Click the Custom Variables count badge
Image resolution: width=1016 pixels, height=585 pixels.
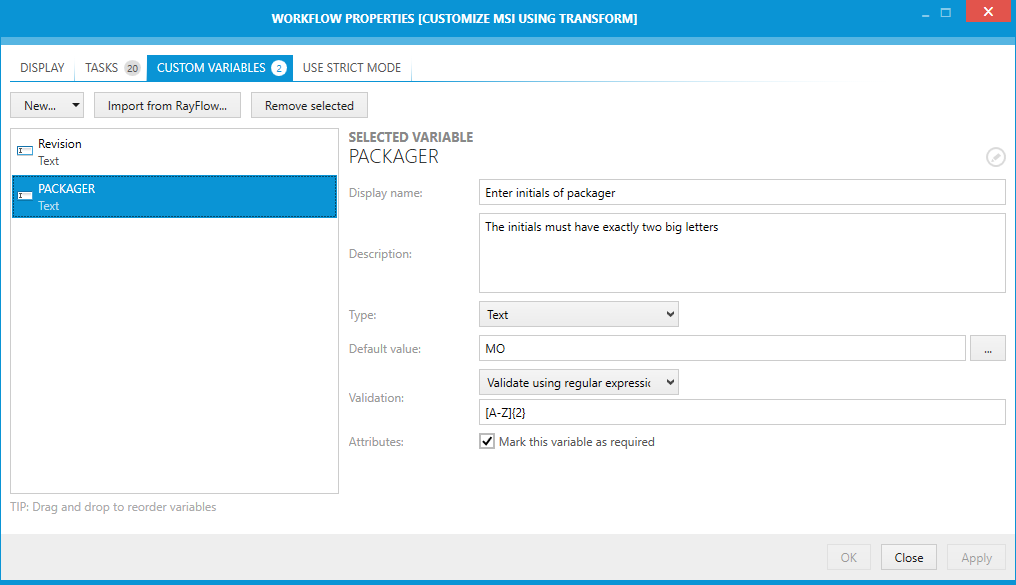(x=278, y=68)
